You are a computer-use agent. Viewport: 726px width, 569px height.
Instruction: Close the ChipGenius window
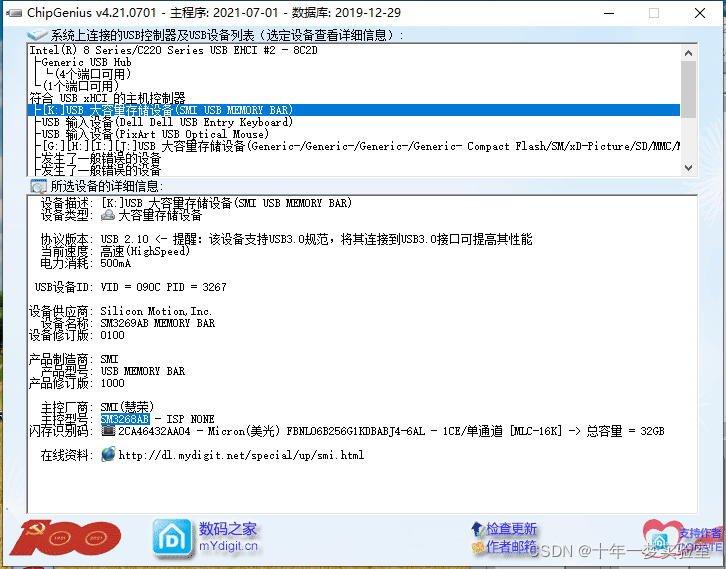(700, 13)
